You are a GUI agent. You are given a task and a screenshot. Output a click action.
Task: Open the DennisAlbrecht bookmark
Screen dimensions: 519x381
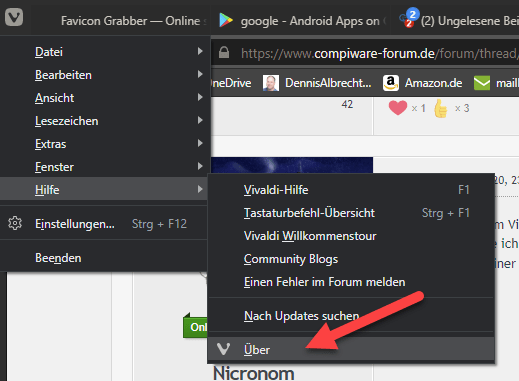(x=317, y=83)
